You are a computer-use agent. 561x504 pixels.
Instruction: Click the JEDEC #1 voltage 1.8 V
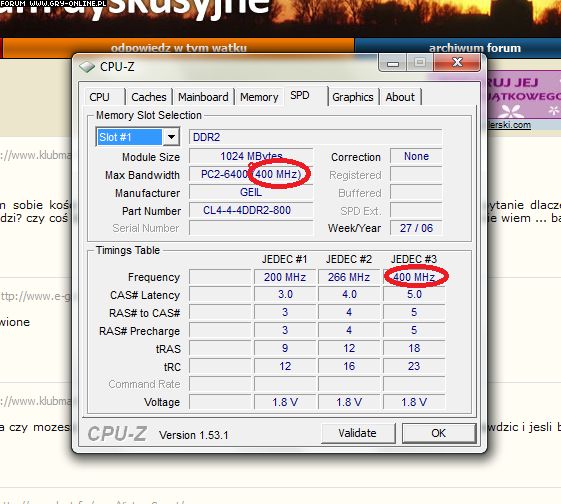(x=285, y=402)
